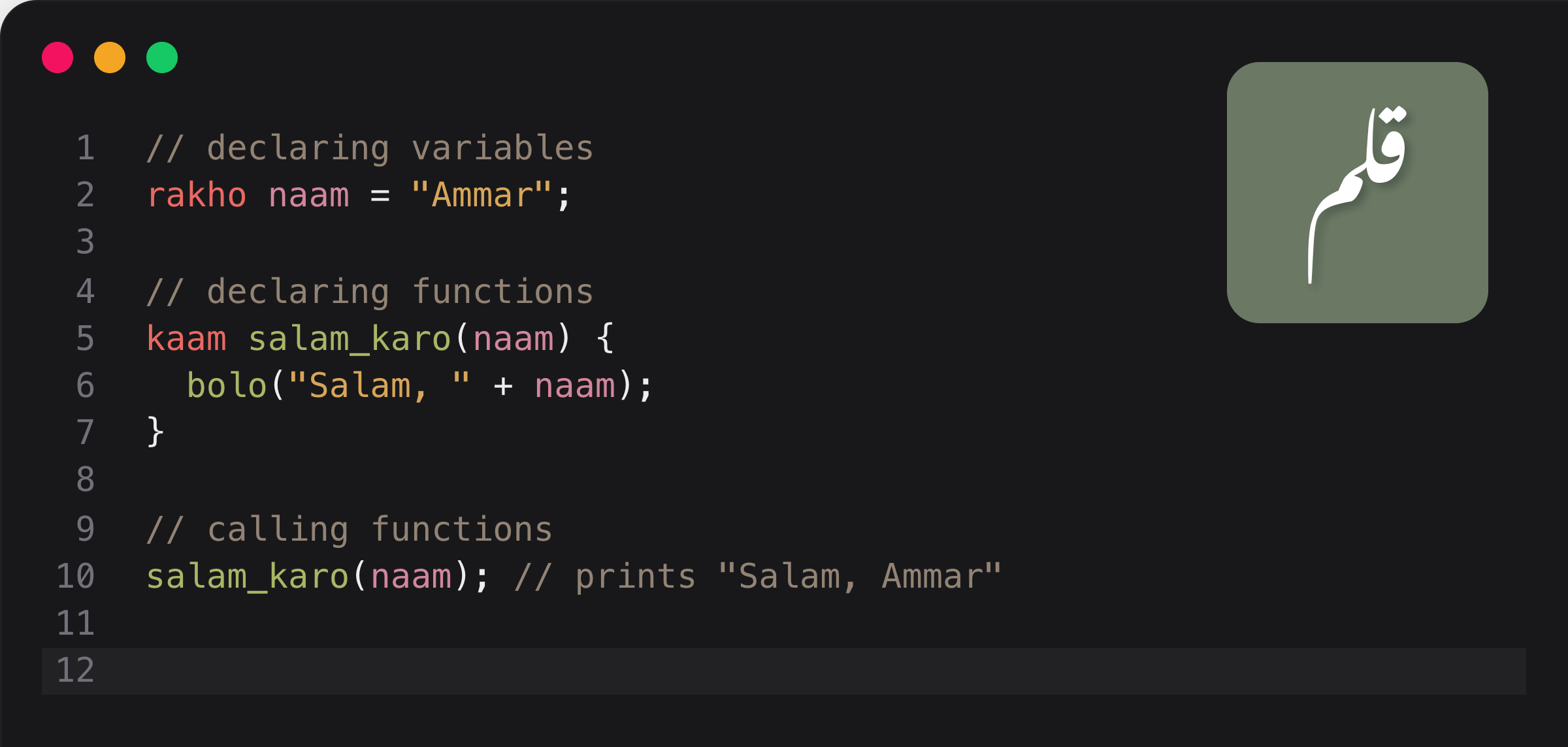This screenshot has width=1568, height=747.
Task: Click line number 10 in the gutter
Action: [x=76, y=576]
